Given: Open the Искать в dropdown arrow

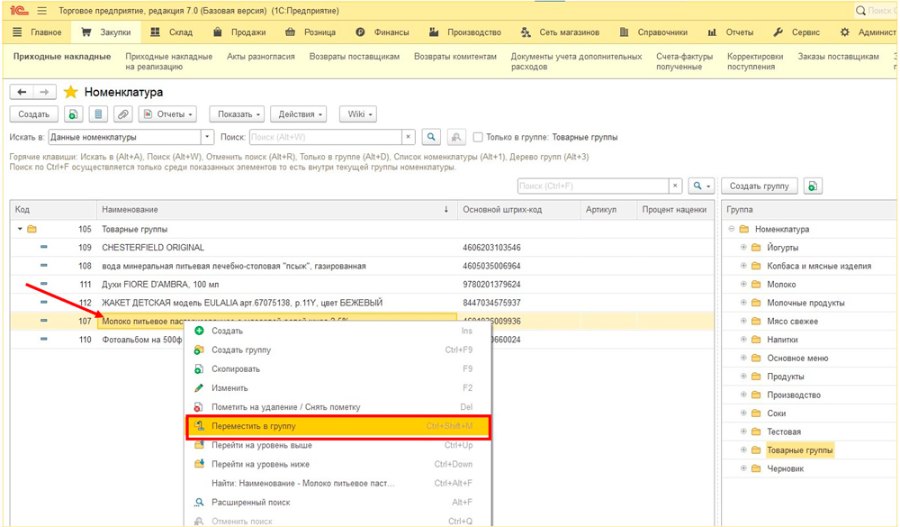Looking at the screenshot, I should point(207,137).
